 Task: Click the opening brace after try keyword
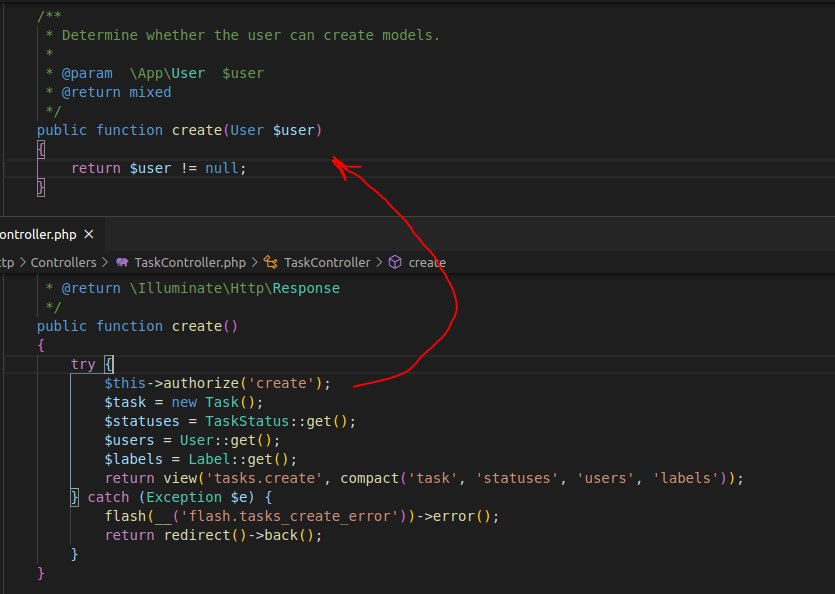click(x=109, y=364)
